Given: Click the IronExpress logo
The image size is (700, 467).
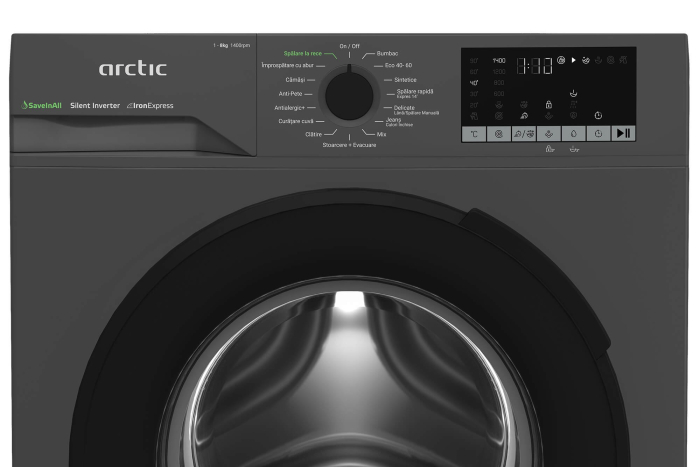Looking at the screenshot, I should tap(150, 106).
